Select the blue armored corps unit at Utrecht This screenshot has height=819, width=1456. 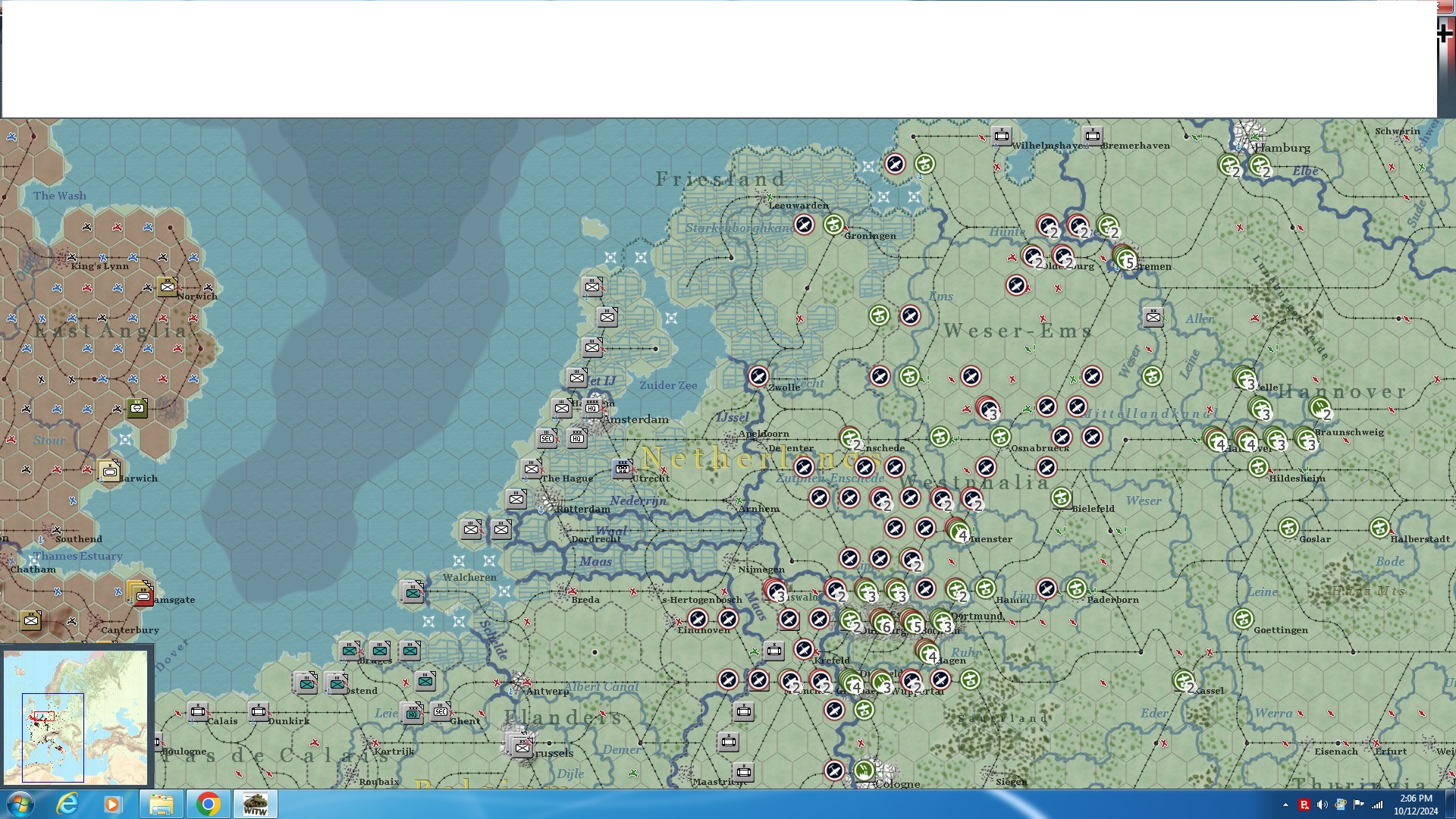coord(623,468)
